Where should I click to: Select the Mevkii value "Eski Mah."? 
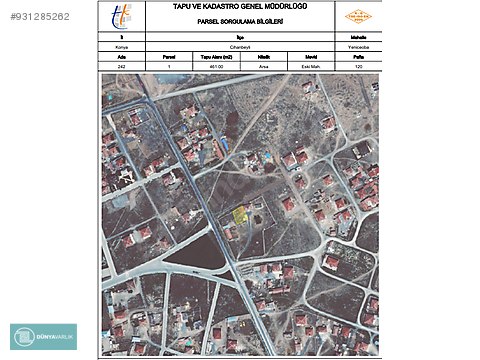(x=311, y=67)
